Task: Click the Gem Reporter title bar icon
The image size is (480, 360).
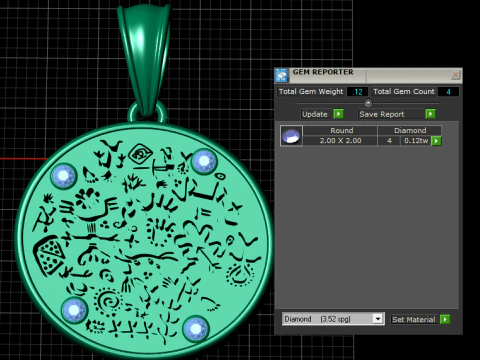Action: pos(281,75)
